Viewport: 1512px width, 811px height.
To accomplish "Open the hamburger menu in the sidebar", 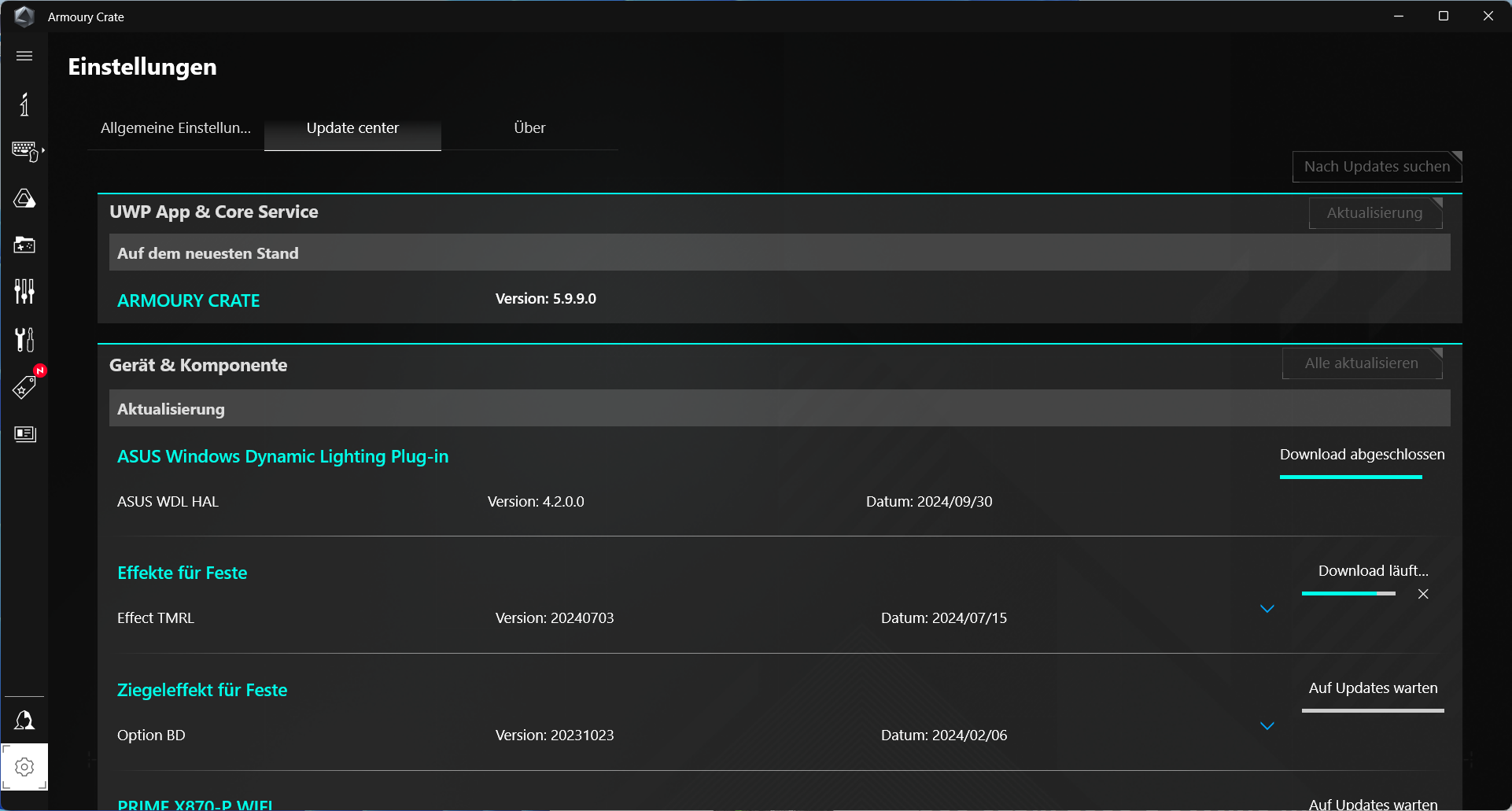I will [24, 56].
